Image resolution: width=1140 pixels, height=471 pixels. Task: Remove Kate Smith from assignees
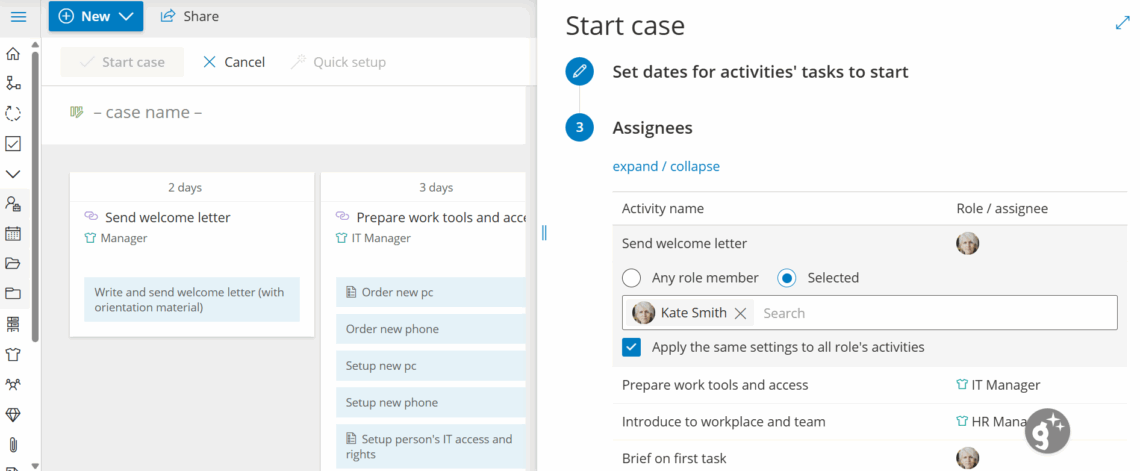[740, 313]
